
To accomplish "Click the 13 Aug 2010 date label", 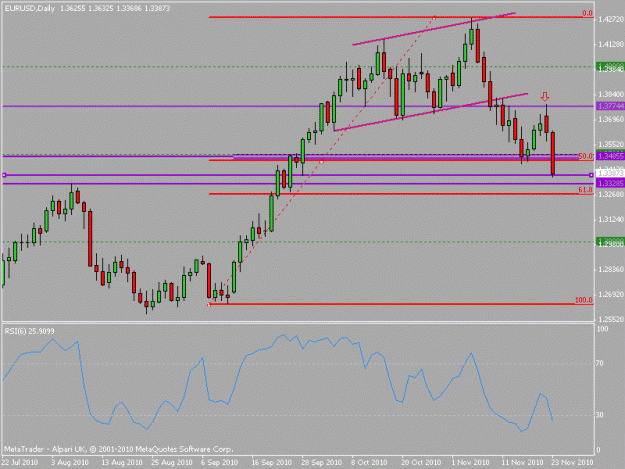I will tap(122, 462).
